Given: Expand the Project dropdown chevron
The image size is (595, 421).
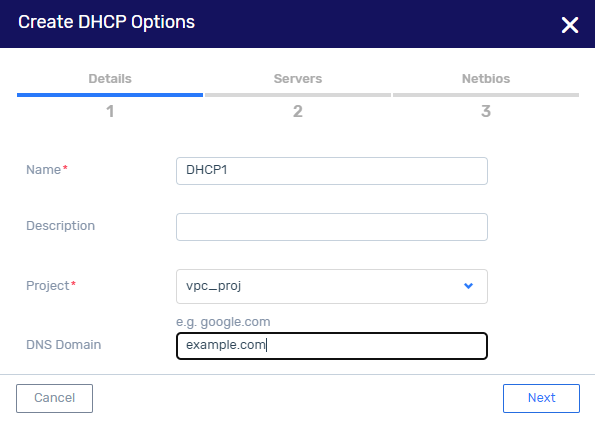Looking at the screenshot, I should 468,286.
